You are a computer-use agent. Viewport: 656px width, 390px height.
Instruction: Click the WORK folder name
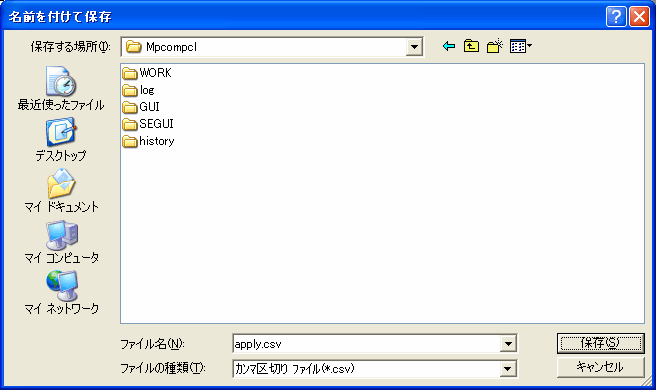point(155,73)
